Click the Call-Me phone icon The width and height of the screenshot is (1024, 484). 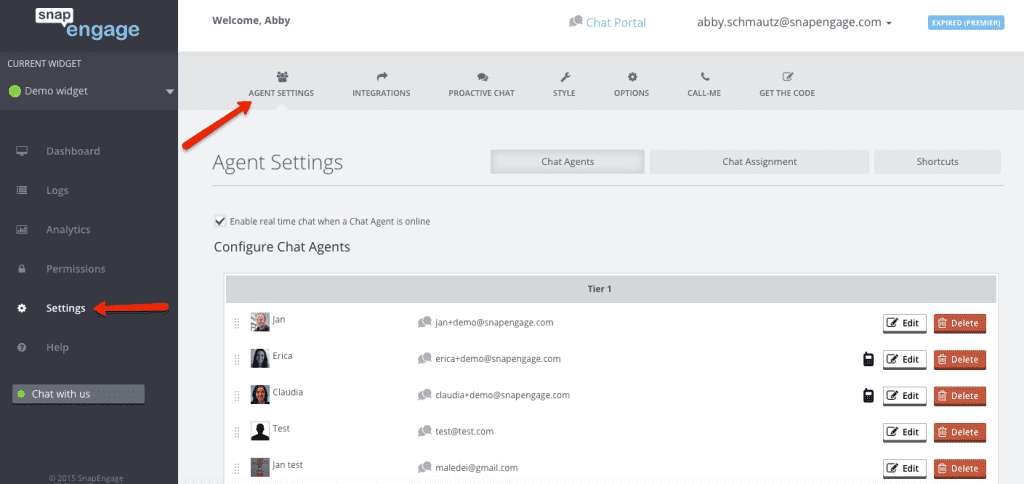[704, 77]
